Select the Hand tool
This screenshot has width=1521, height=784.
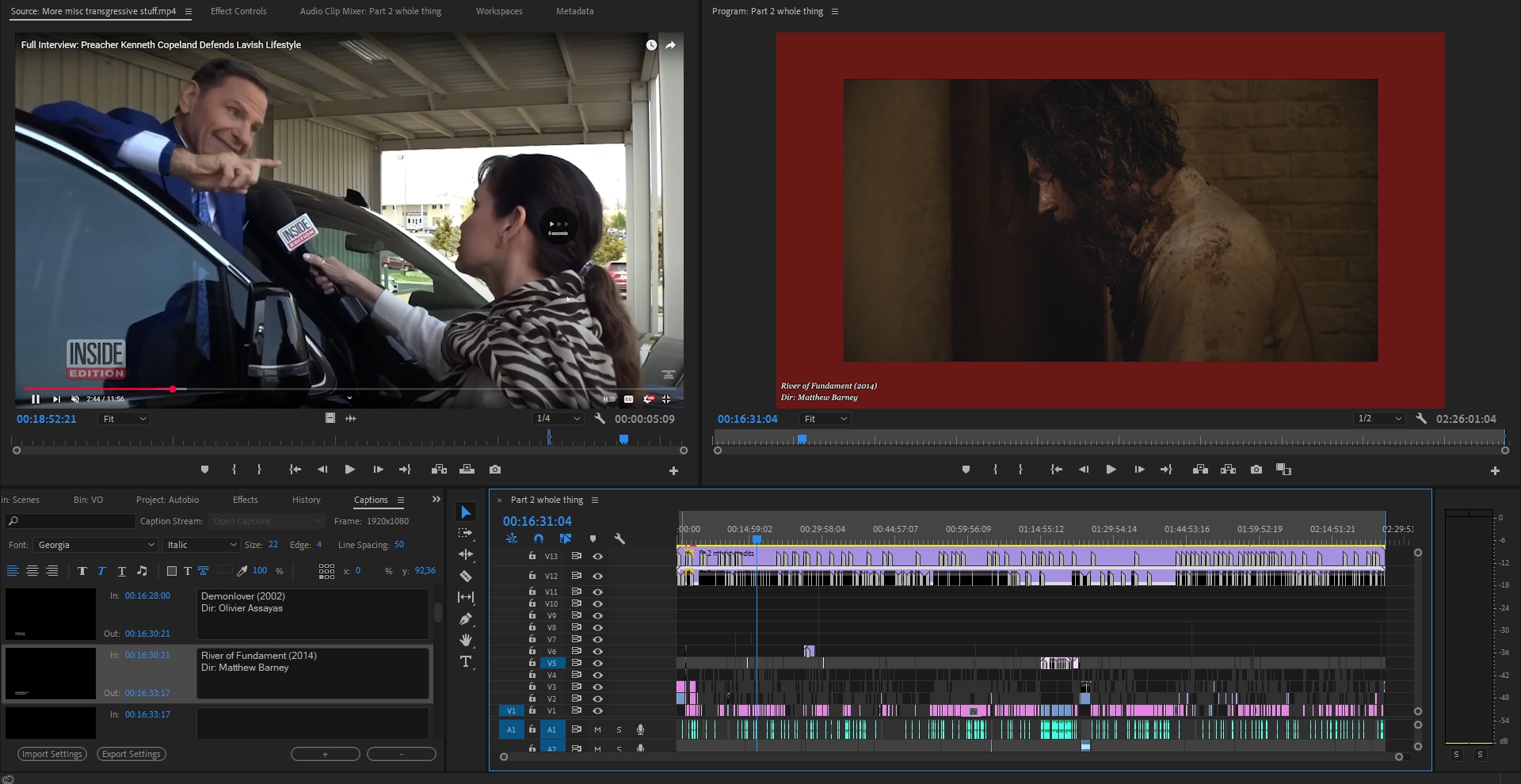(x=466, y=640)
